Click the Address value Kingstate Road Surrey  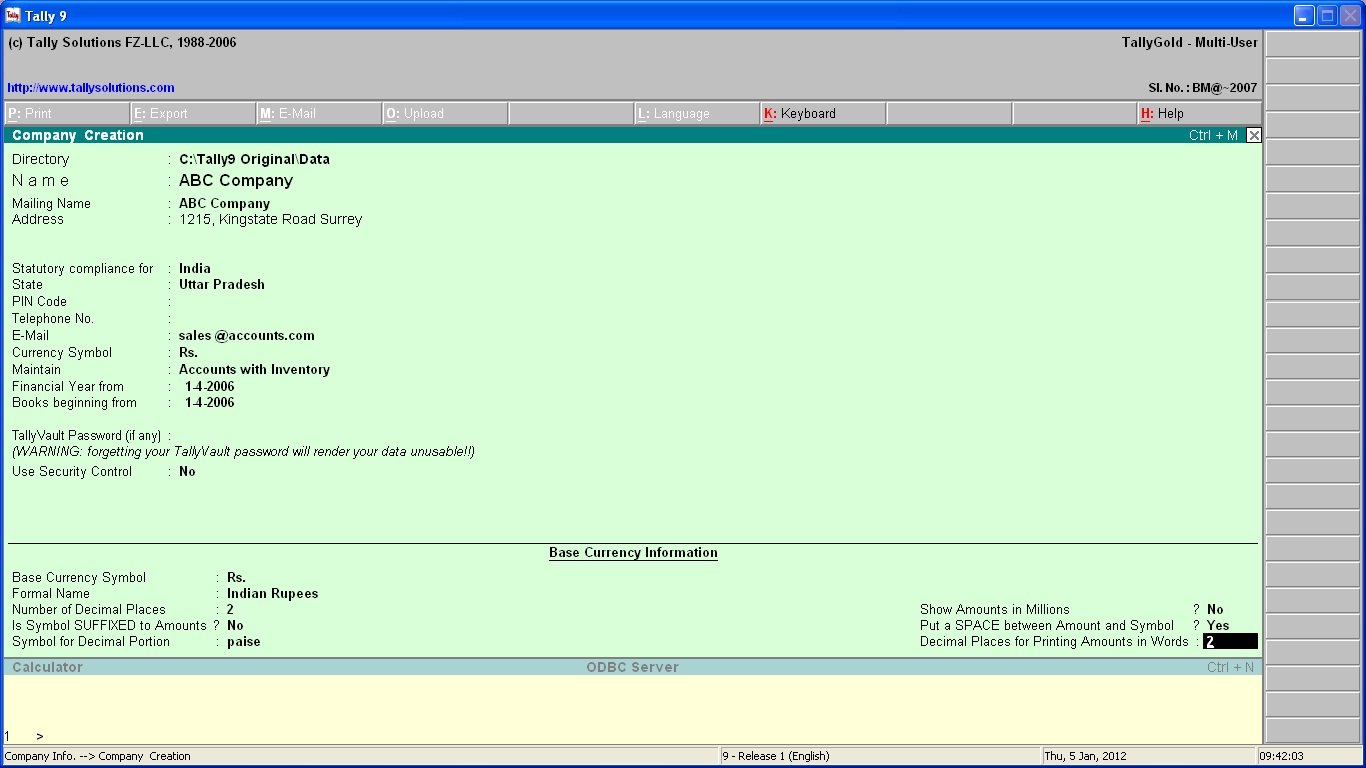click(x=270, y=219)
